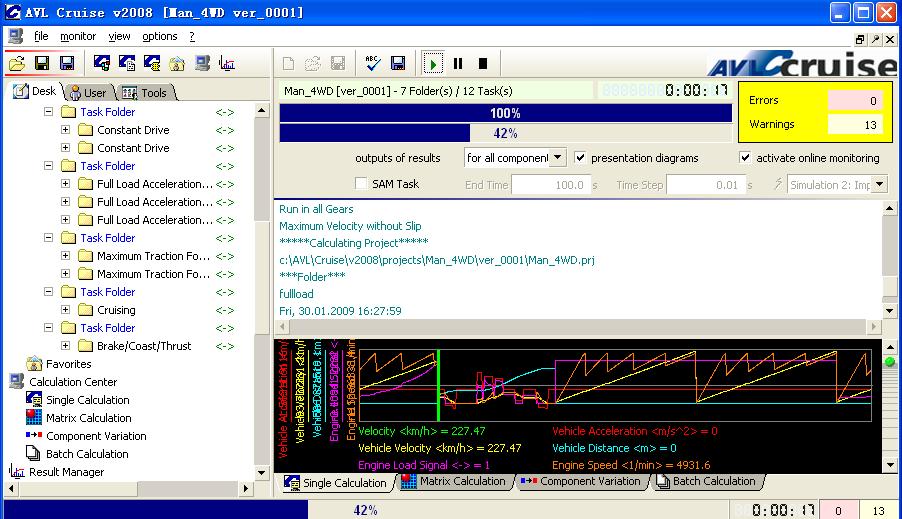Click the house favorites toolbar icon
902x519 pixels.
[x=177, y=63]
